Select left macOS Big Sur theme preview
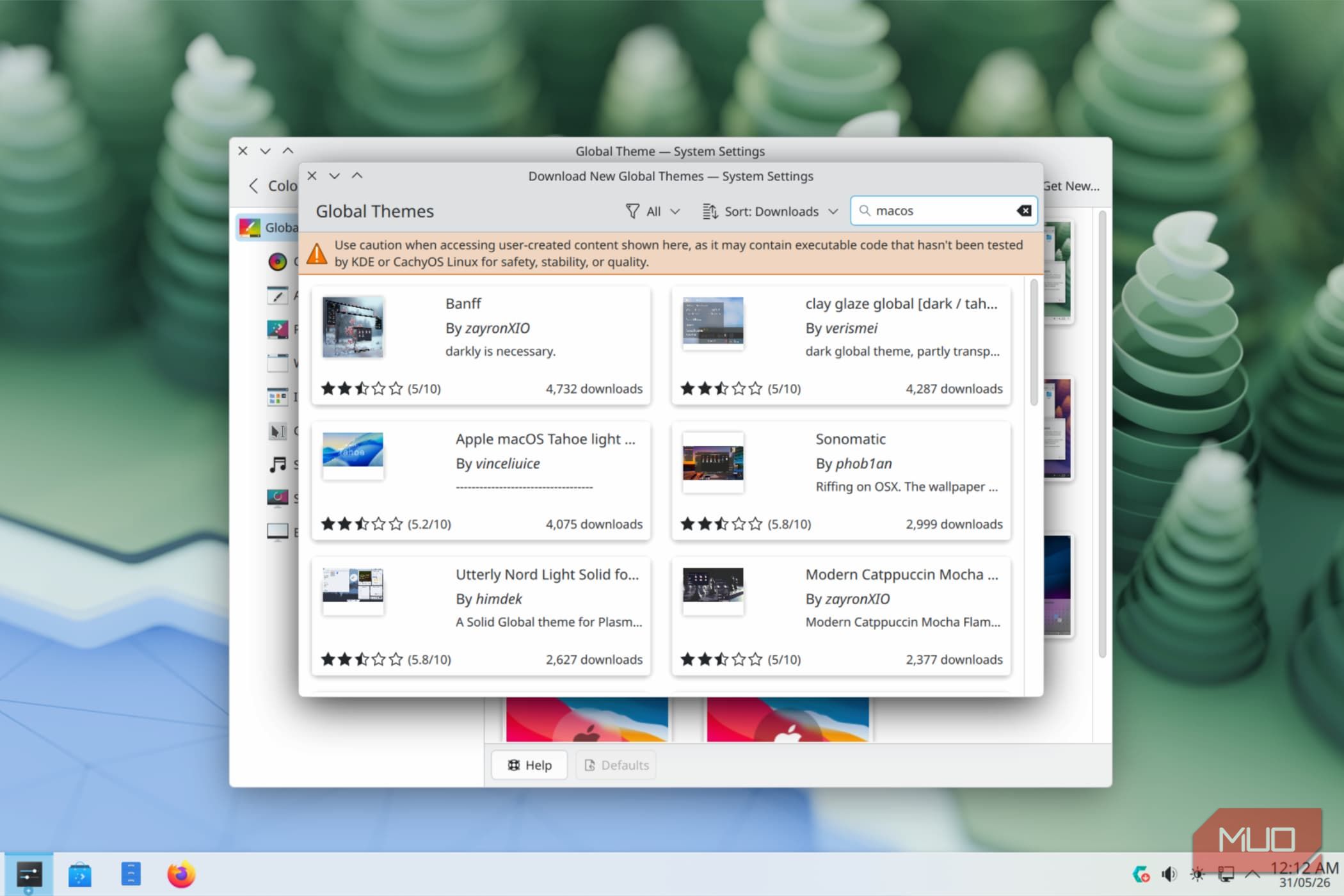1344x896 pixels. click(587, 719)
